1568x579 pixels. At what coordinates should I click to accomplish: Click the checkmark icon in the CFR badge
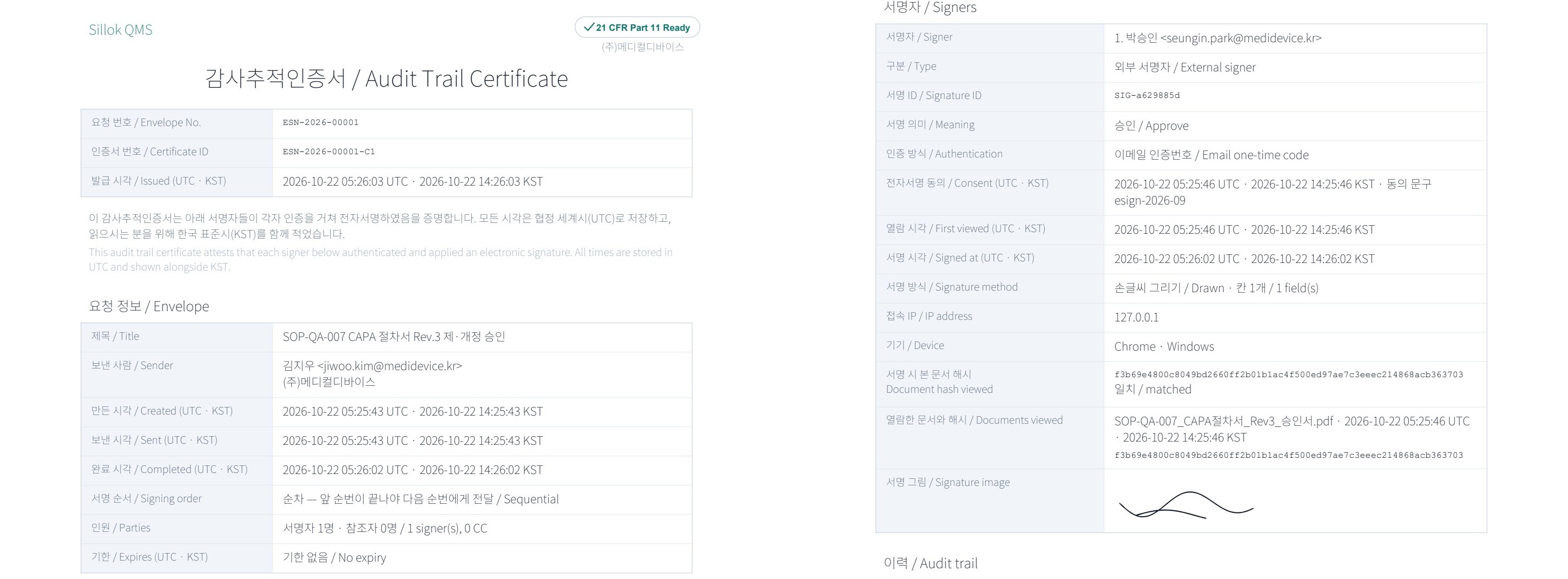click(x=589, y=27)
